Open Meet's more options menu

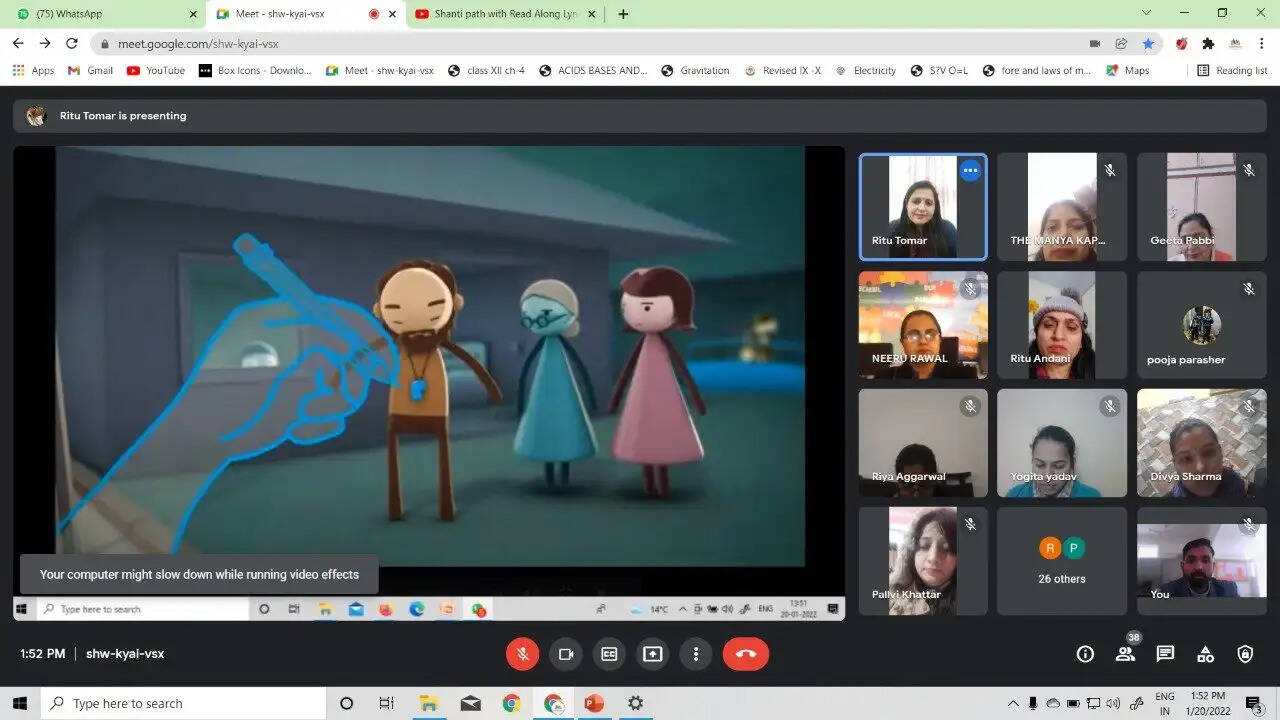click(x=696, y=654)
